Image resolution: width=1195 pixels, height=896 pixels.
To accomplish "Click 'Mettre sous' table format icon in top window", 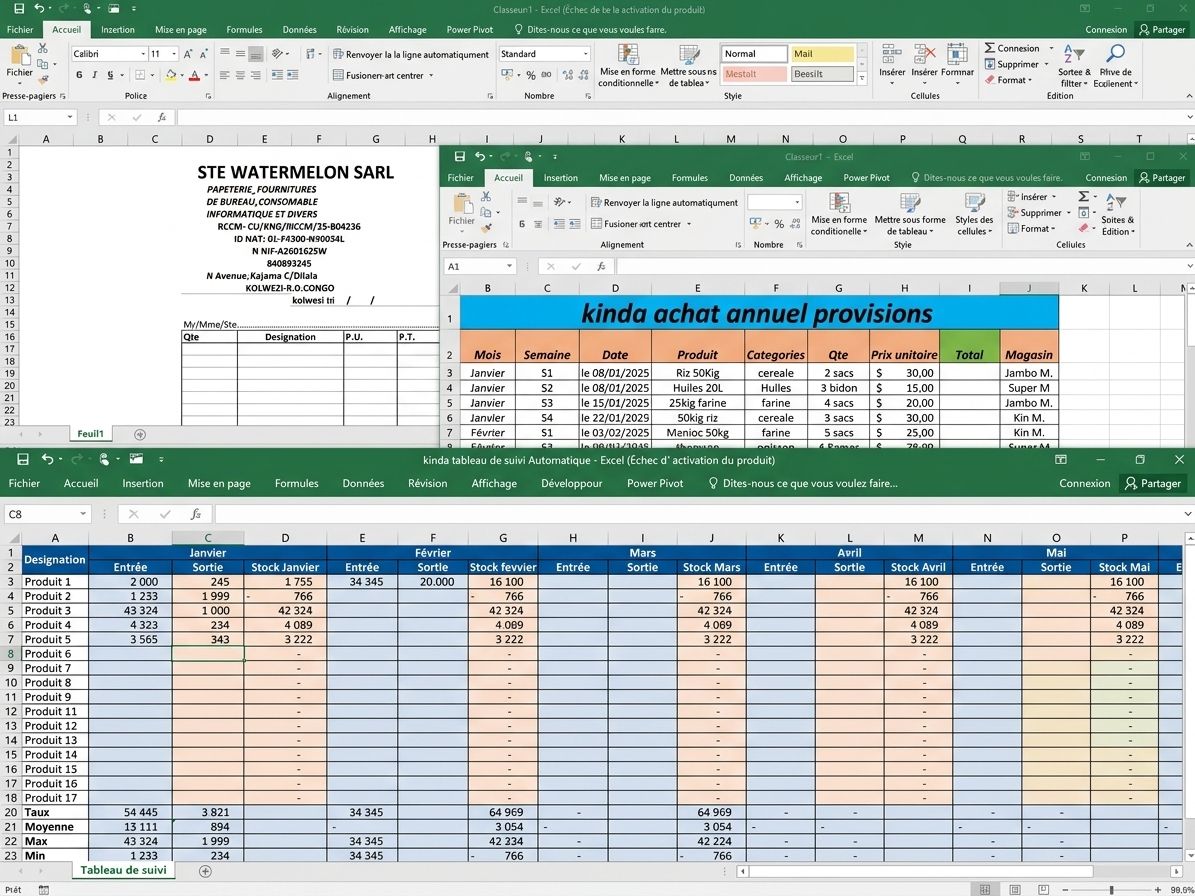I will 689,66.
